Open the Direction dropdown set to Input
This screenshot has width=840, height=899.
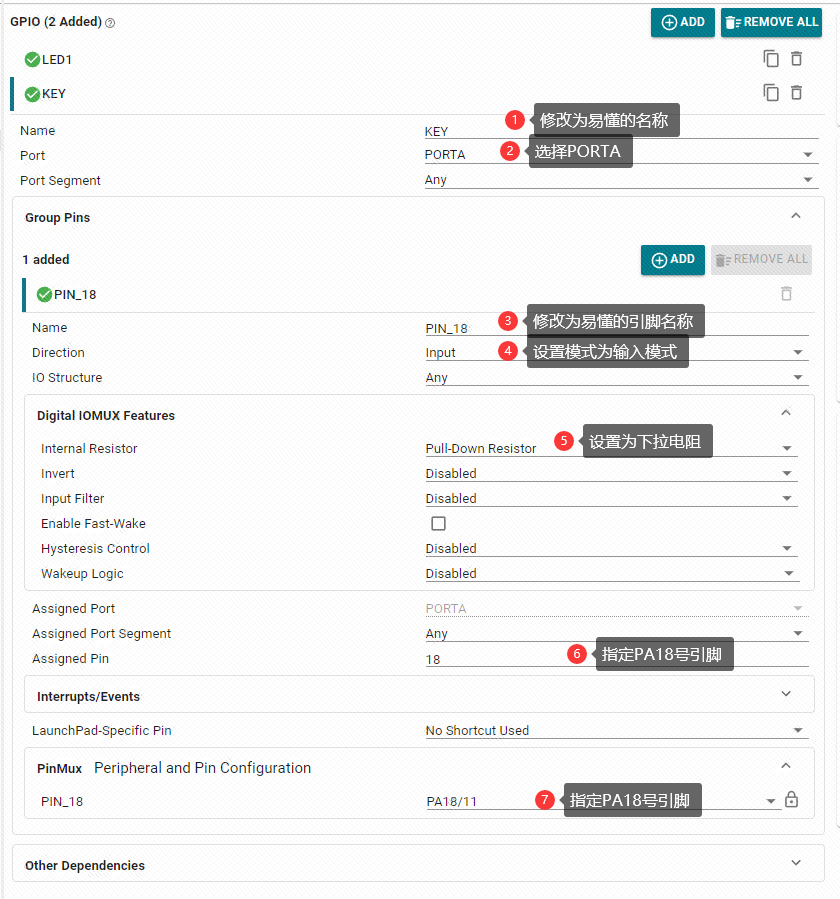click(617, 352)
